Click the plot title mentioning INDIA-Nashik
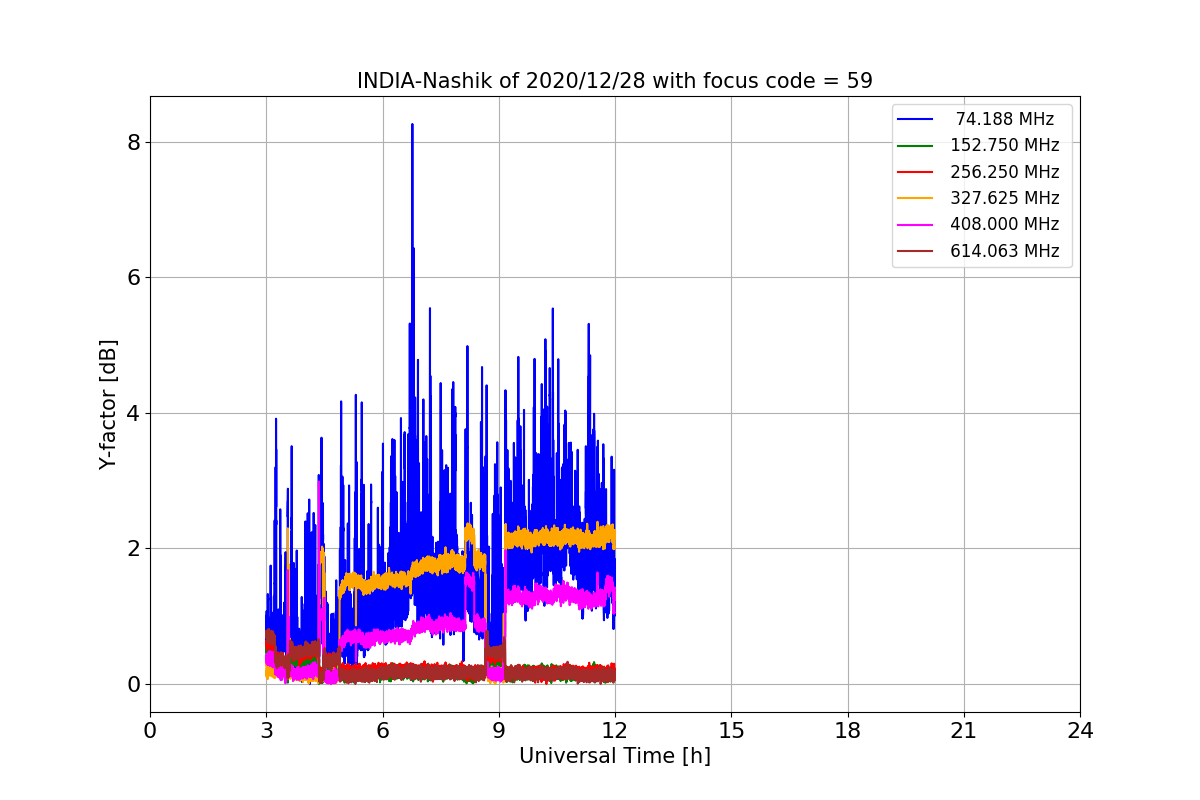Screen dimensions: 1200x800 [614, 81]
